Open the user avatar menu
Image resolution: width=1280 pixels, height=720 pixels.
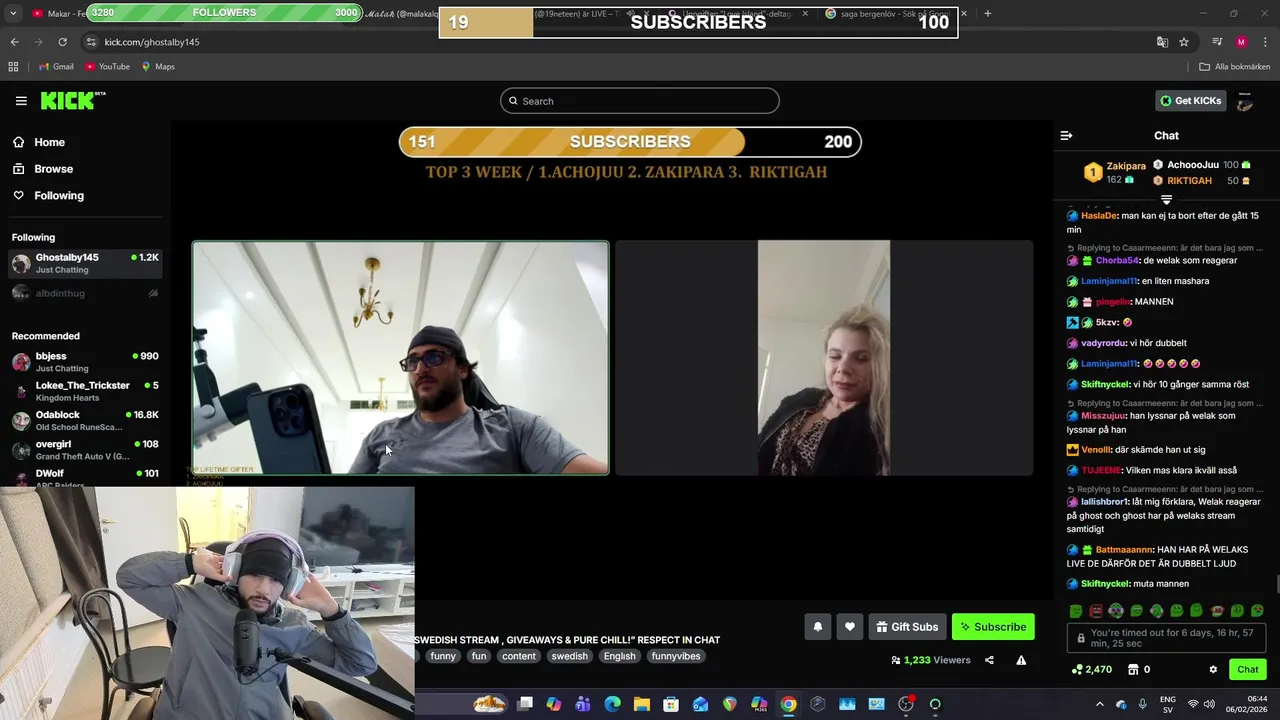1245,101
